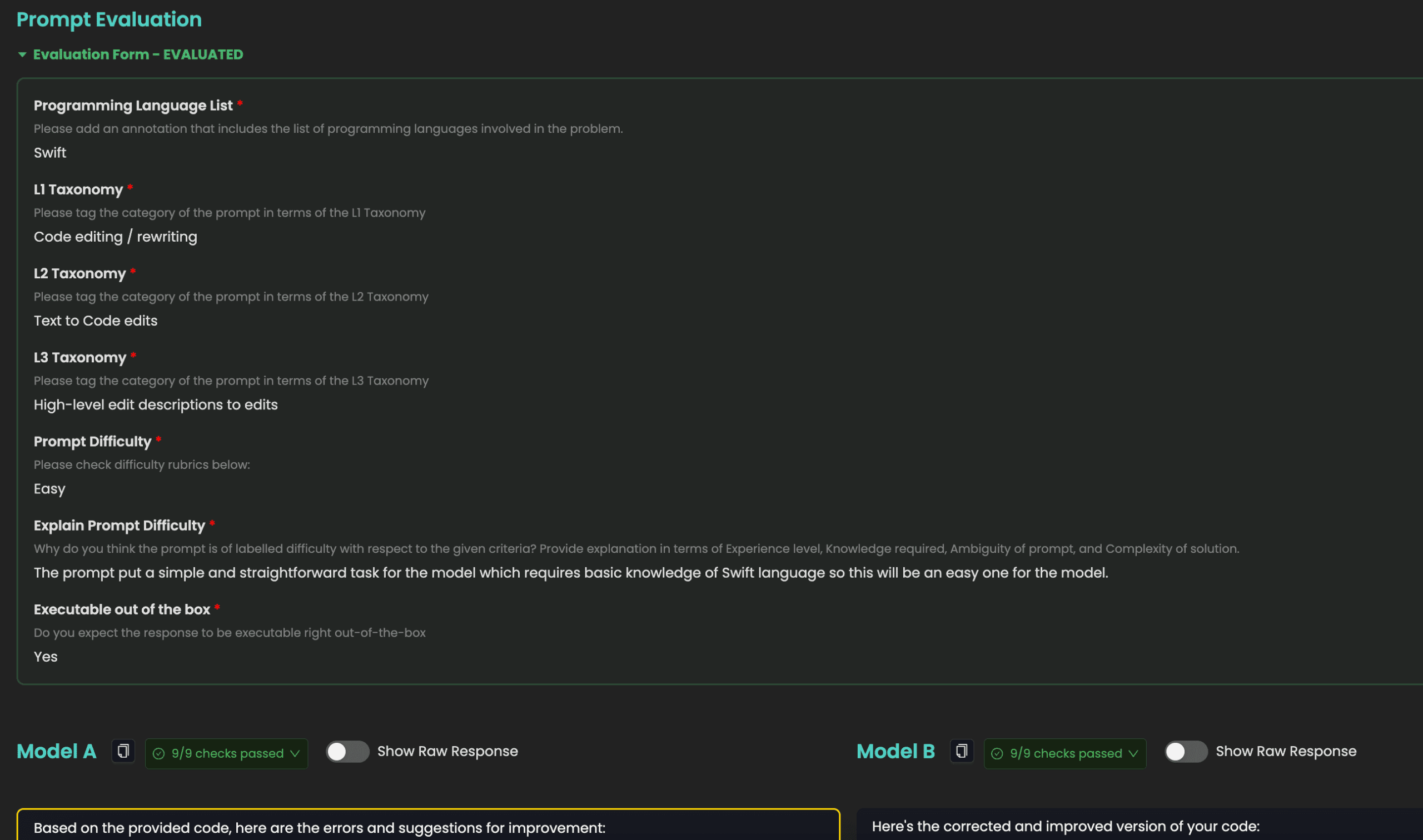Toggle Show Raw Response for Model B

click(x=1185, y=752)
